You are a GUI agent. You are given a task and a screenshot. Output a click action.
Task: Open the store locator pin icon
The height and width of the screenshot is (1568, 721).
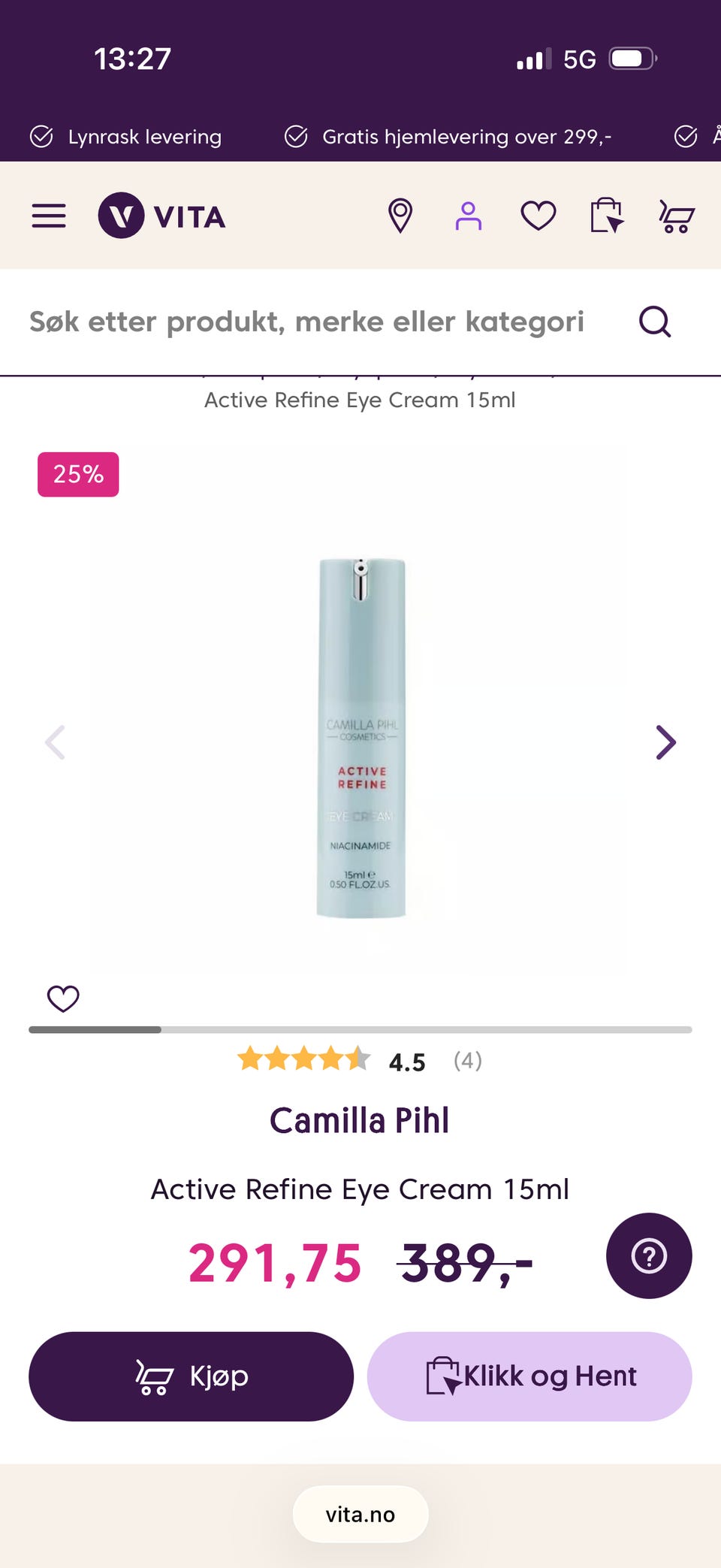(400, 216)
